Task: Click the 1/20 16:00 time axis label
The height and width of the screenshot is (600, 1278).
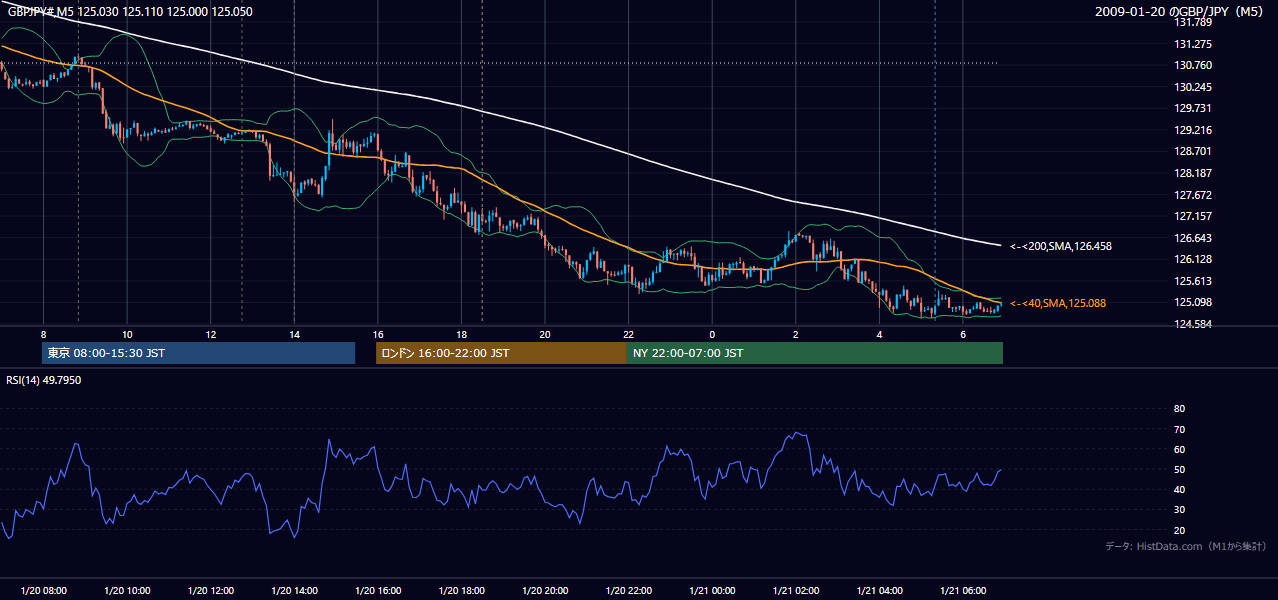Action: click(x=377, y=591)
